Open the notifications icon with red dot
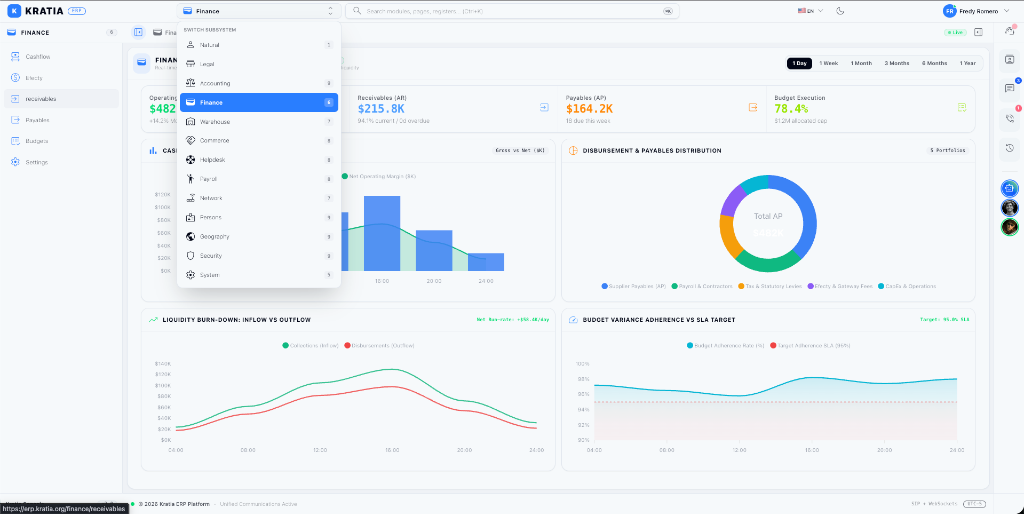 click(x=1010, y=31)
